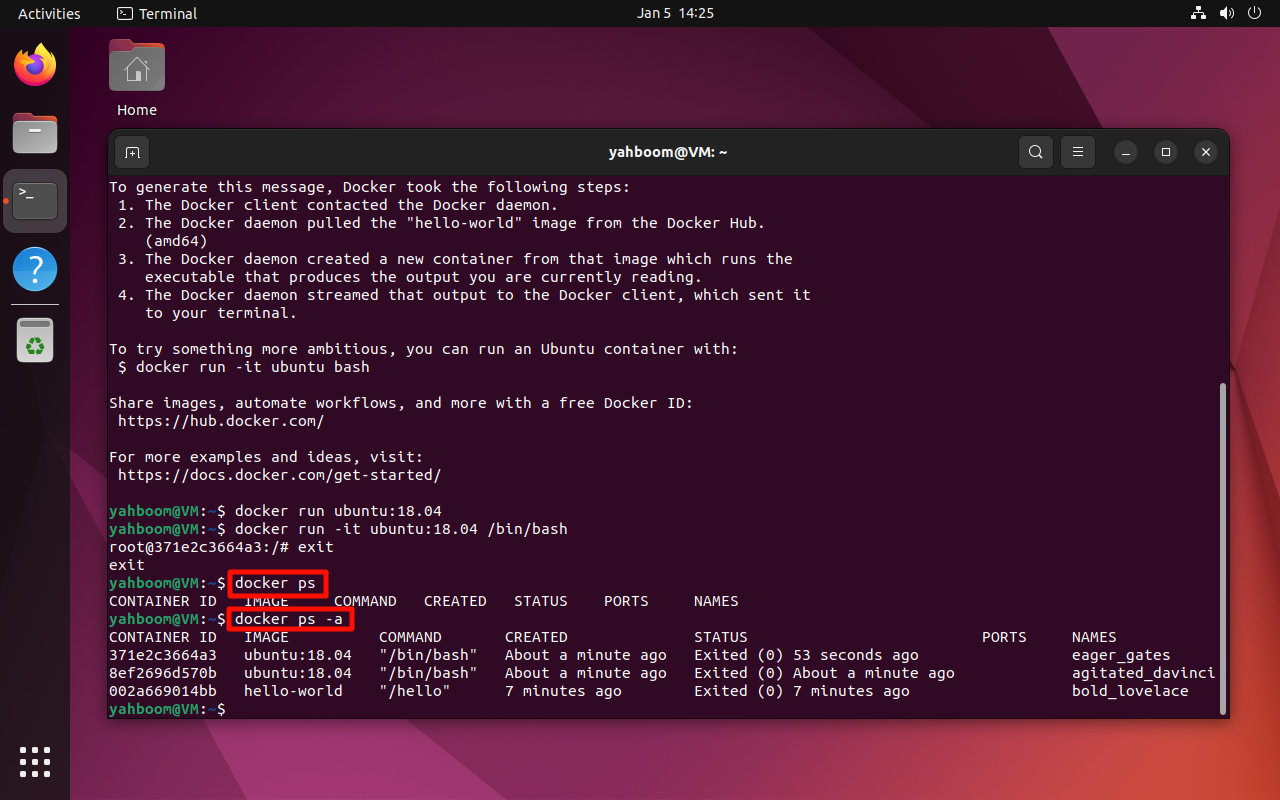This screenshot has height=800, width=1280.
Task: Expand the calendar by clicking Jan 5 14:25
Action: 675,13
